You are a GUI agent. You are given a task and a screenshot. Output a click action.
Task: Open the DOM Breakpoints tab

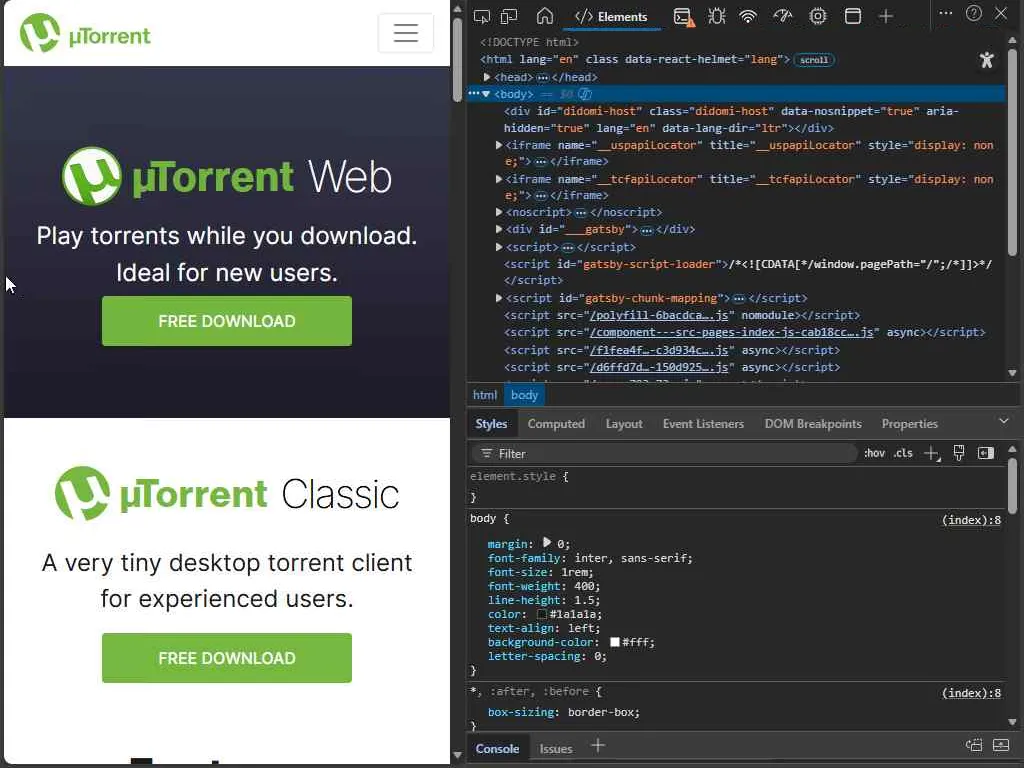(x=813, y=424)
